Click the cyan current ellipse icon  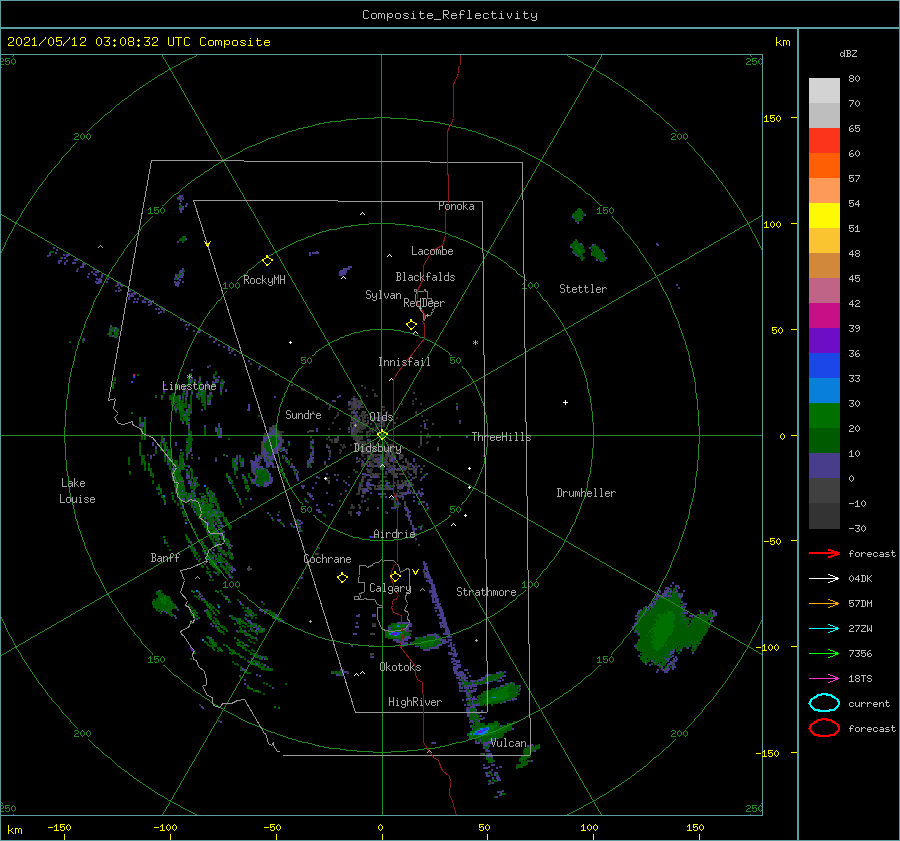[x=824, y=703]
